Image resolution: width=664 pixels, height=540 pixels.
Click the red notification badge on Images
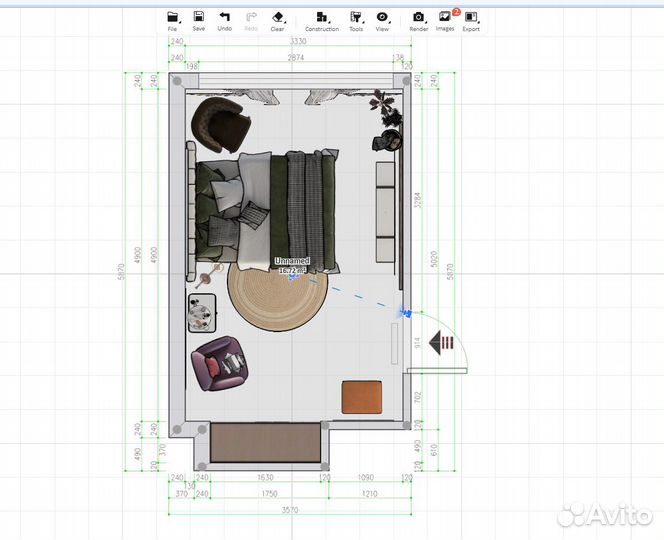click(x=456, y=11)
